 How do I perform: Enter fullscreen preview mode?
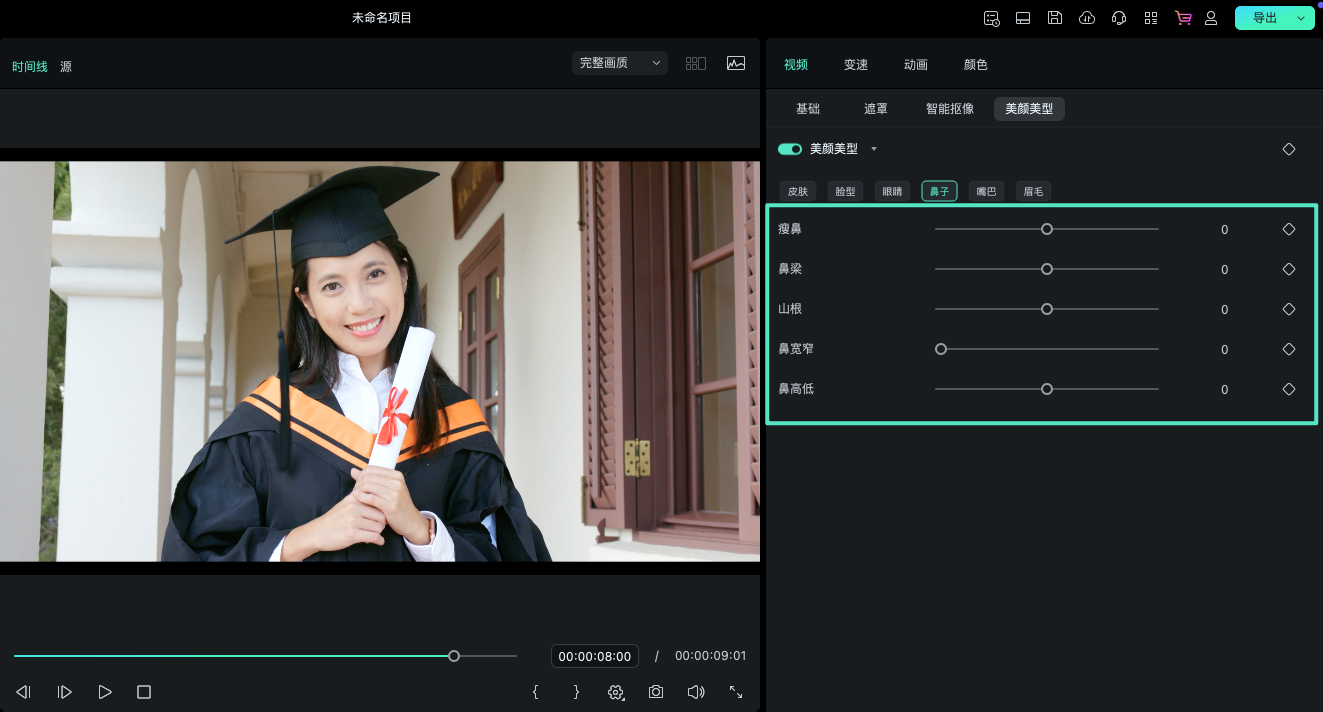(x=736, y=691)
